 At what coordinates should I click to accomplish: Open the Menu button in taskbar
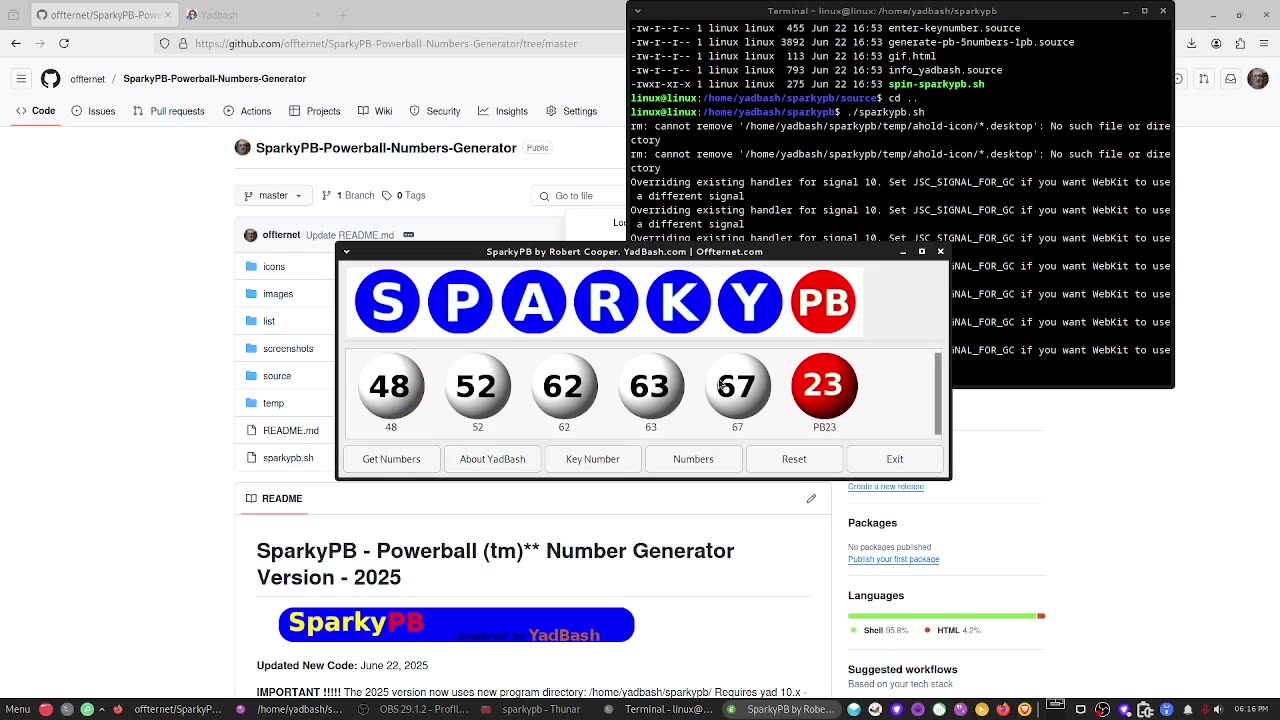pyautogui.click(x=18, y=709)
